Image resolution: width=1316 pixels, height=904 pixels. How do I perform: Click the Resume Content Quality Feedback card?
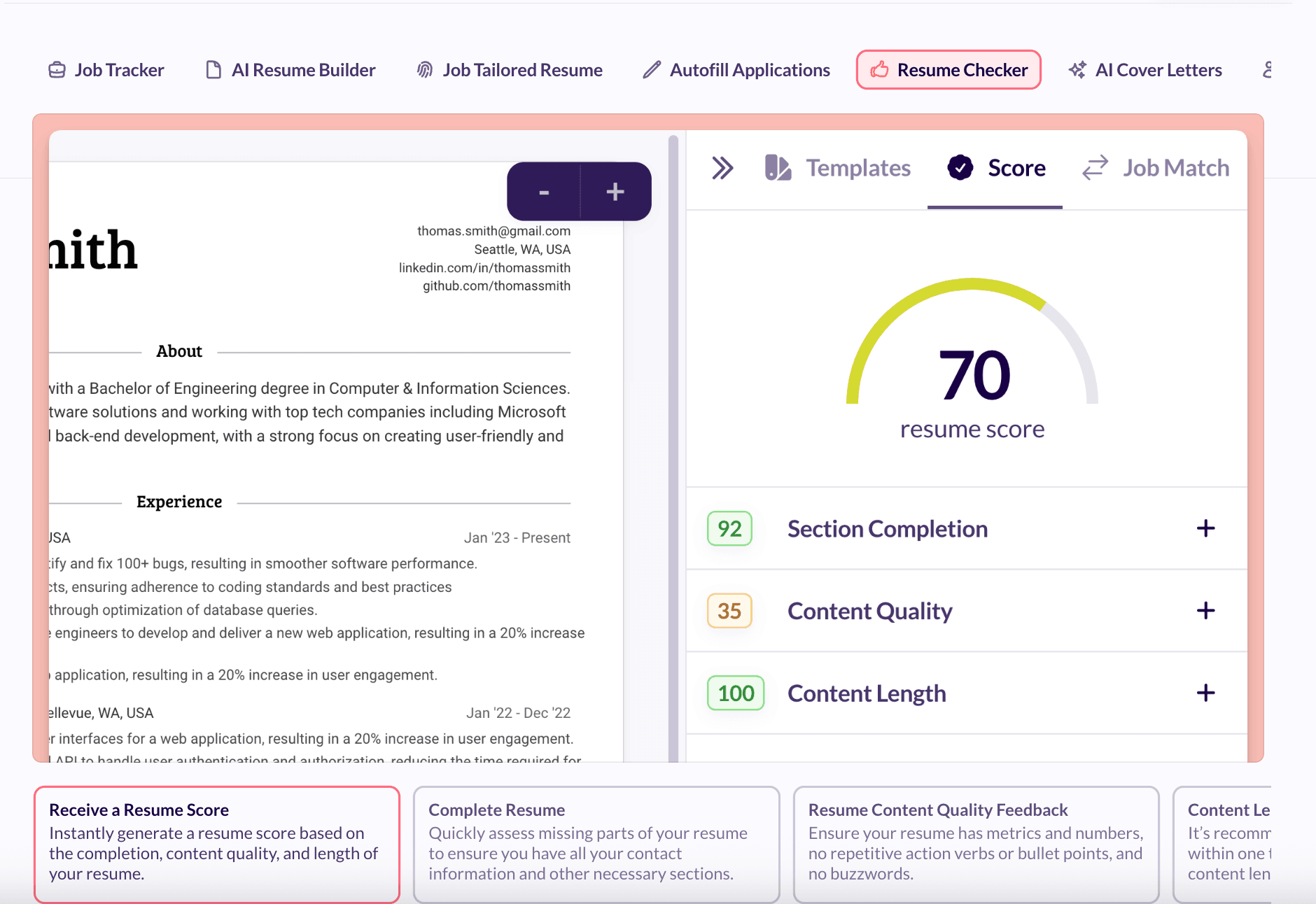pos(975,842)
